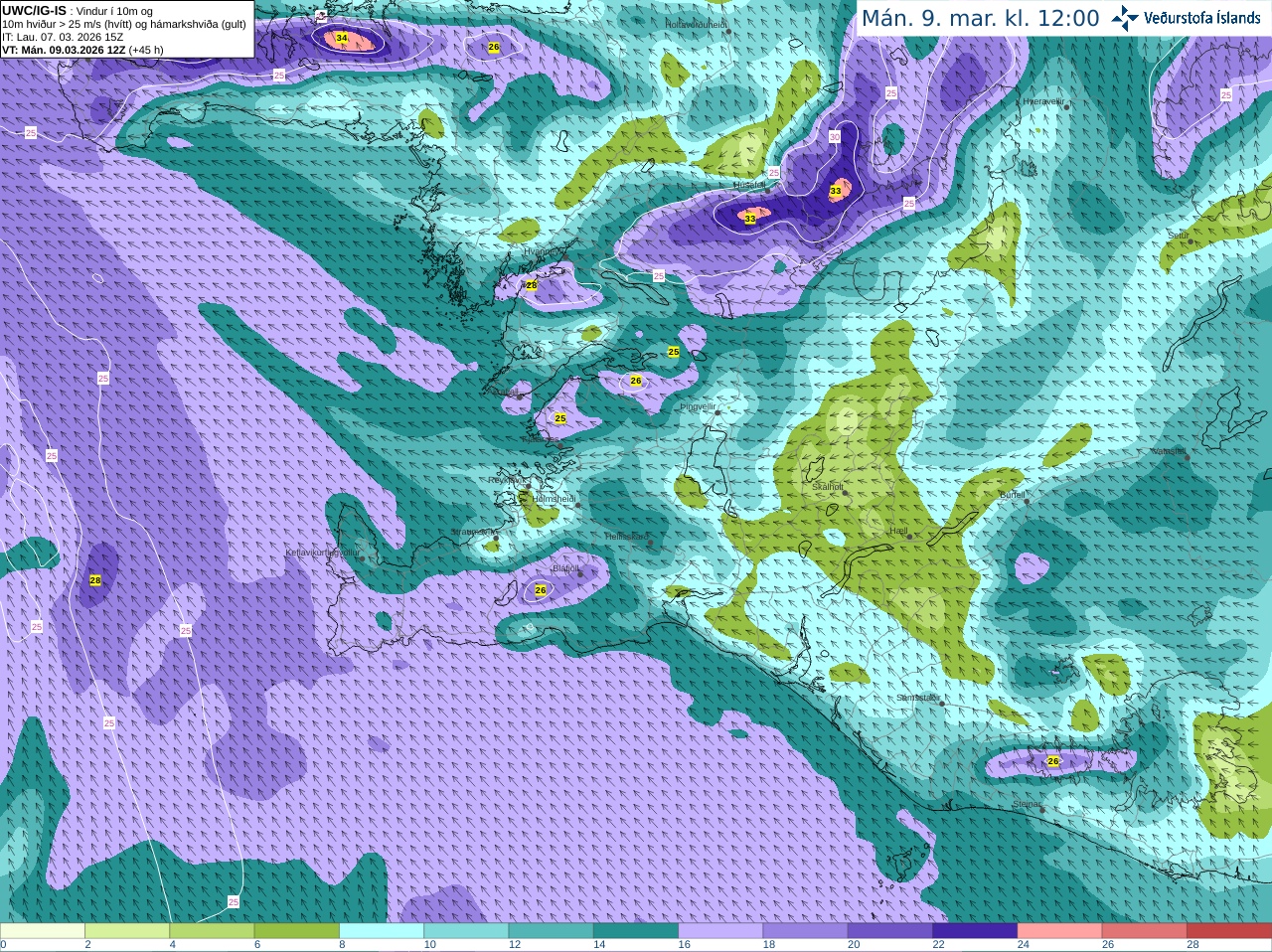Viewport: 1272px width, 952px height.
Task: Click the forecast time header Mán. 9. mar. kl. 12:00
Action: pos(980,18)
